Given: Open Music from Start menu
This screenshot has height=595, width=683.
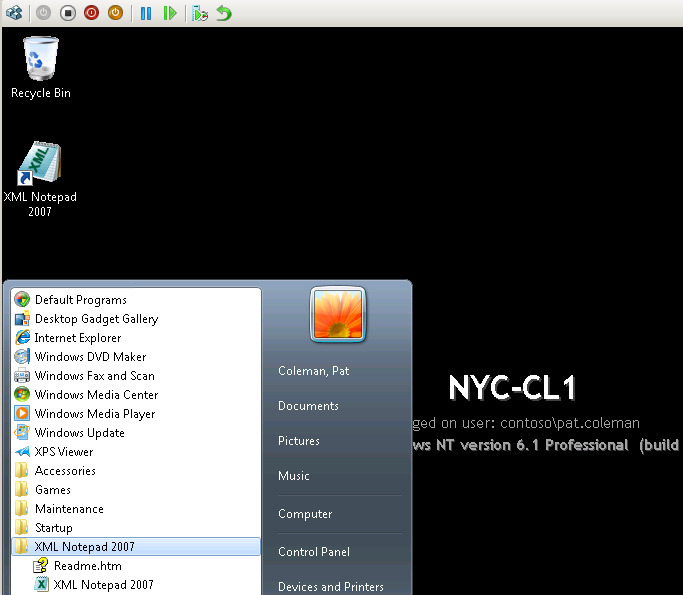Looking at the screenshot, I should coord(294,476).
